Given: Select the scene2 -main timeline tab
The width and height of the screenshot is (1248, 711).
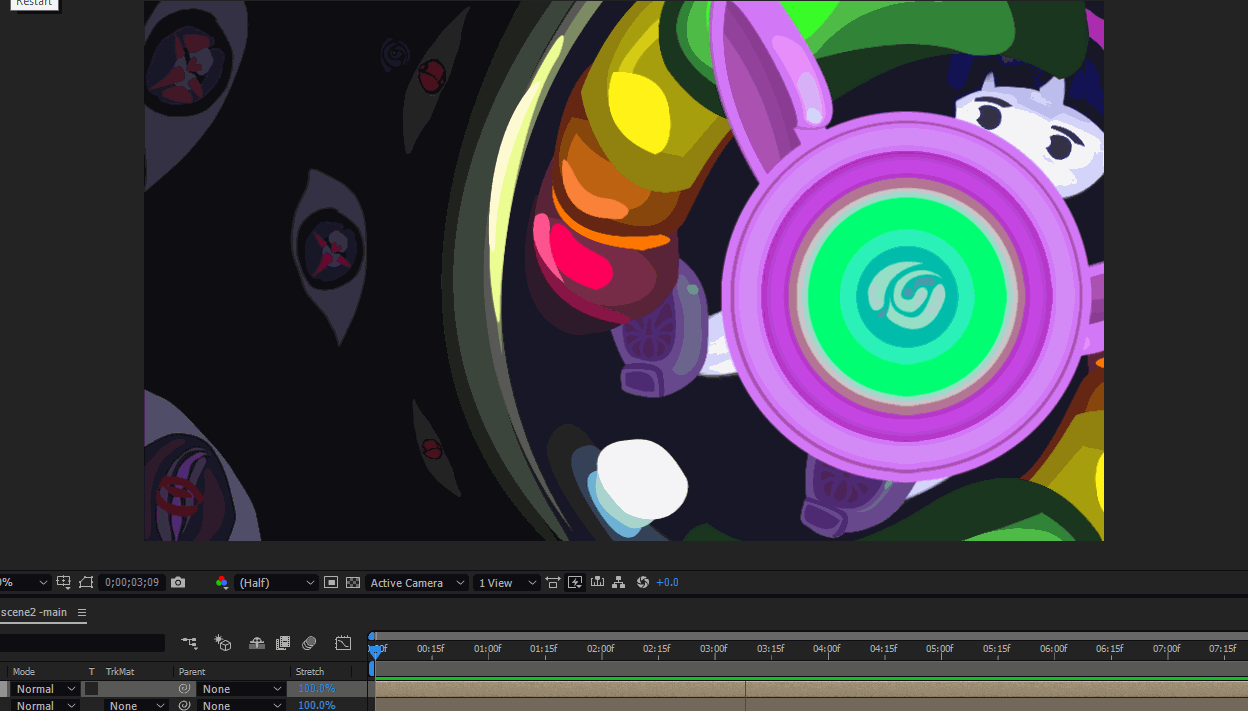Looking at the screenshot, I should coord(34,612).
